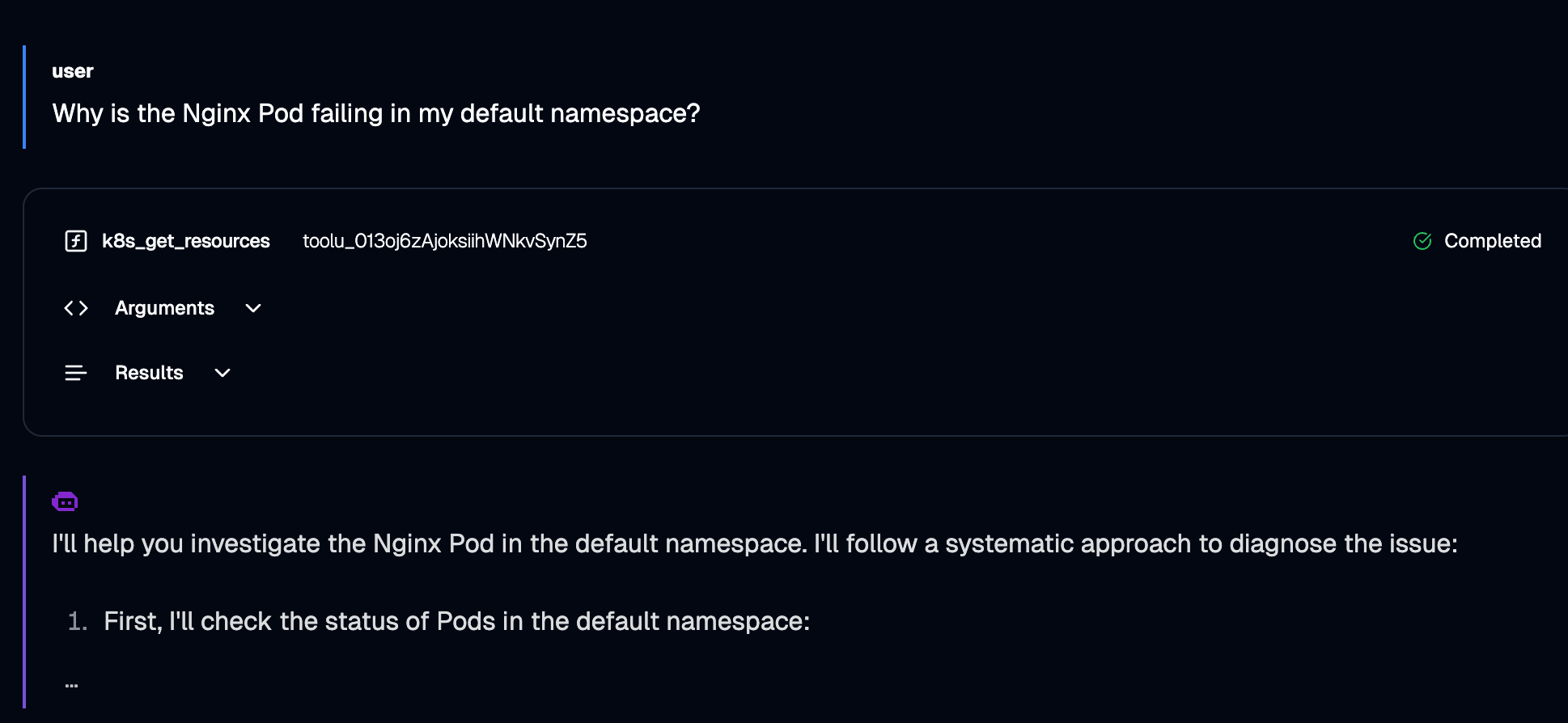Viewport: 1568px width, 723px height.
Task: Click the user question about the Nginx Pod
Action: click(376, 113)
